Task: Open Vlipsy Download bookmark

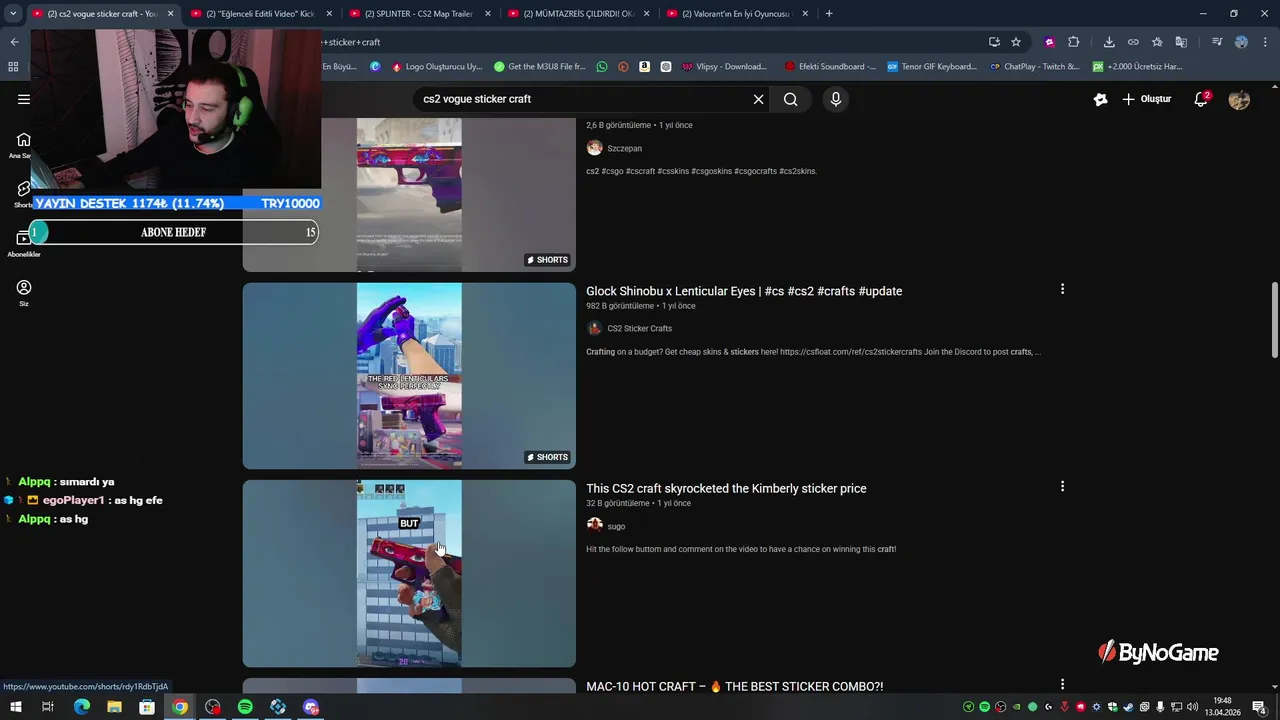Action: point(724,67)
